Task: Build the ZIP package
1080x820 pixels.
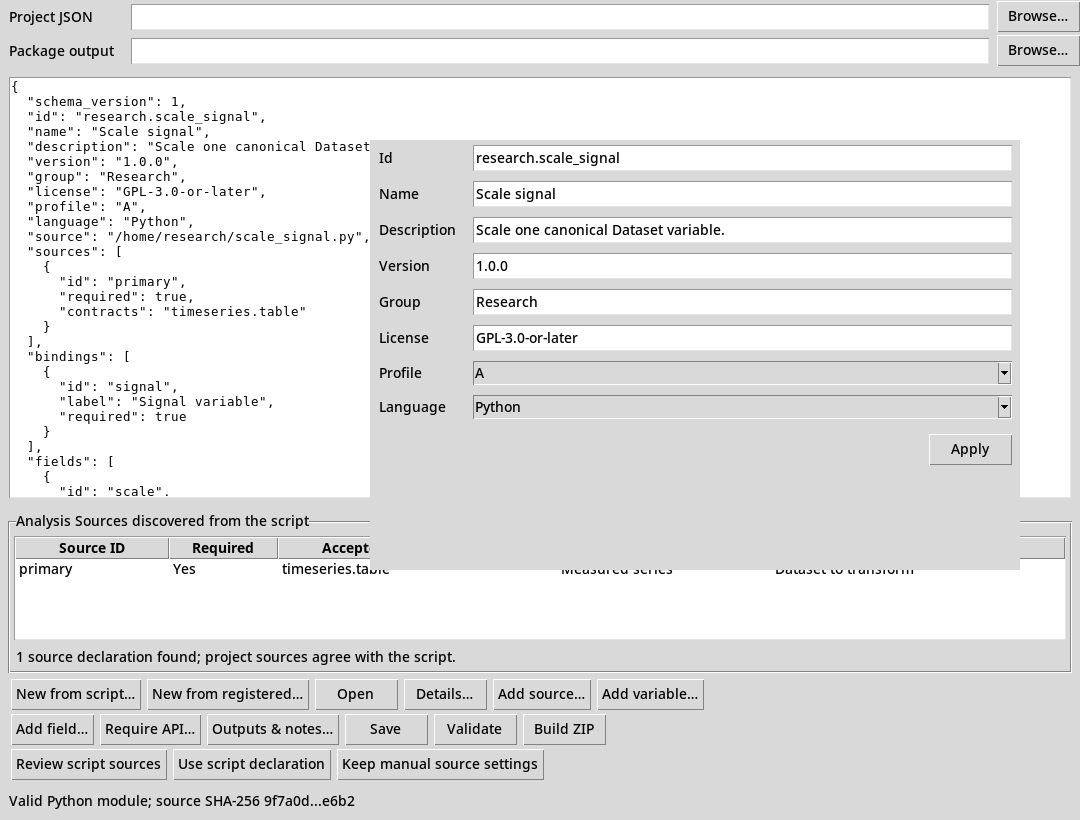Action: pos(564,729)
